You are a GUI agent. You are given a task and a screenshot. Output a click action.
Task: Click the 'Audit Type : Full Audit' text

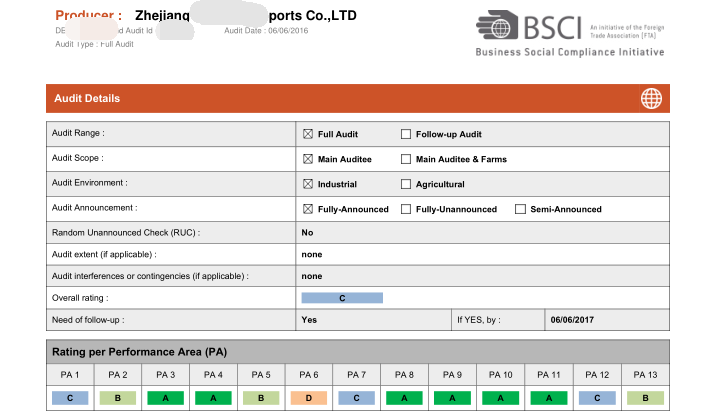pyautogui.click(x=94, y=44)
